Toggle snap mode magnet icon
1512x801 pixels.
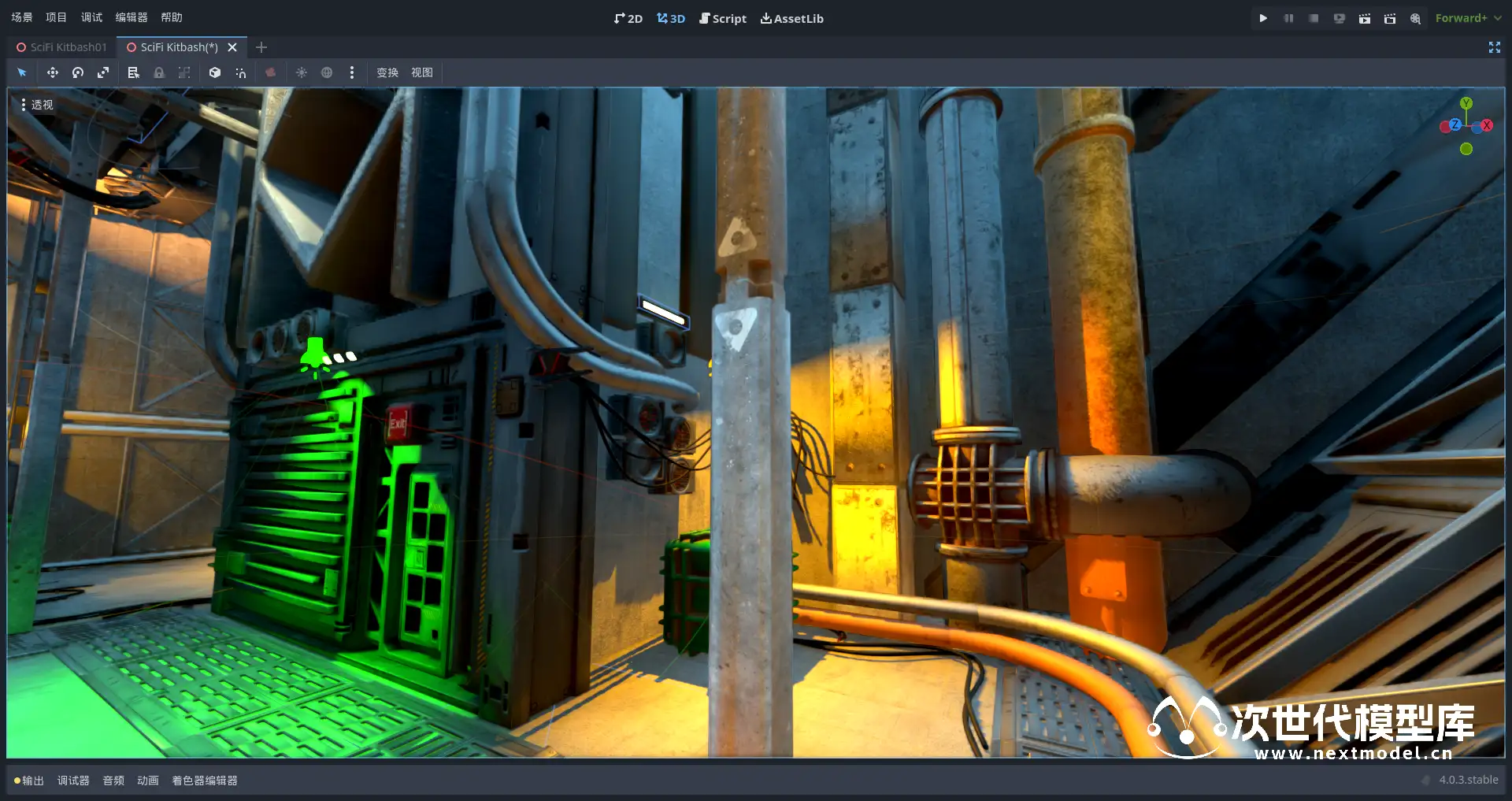(x=240, y=72)
